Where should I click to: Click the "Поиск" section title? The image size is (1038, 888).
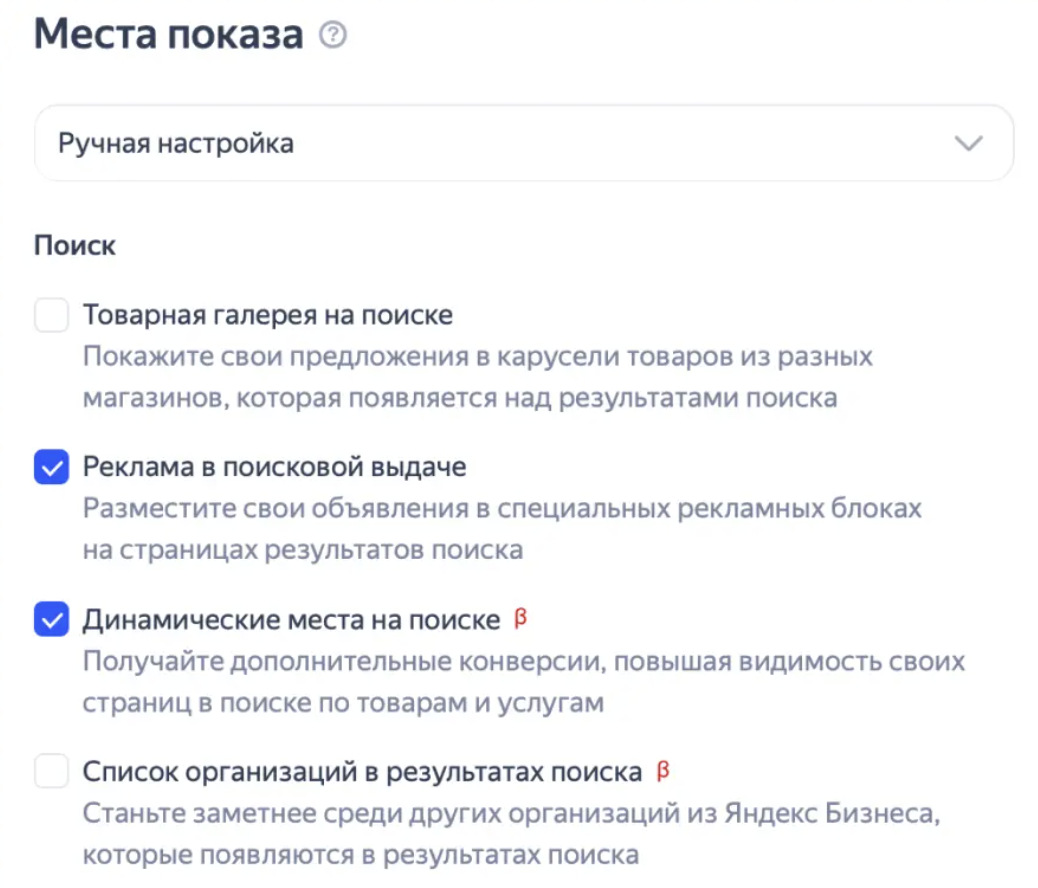[x=75, y=245]
